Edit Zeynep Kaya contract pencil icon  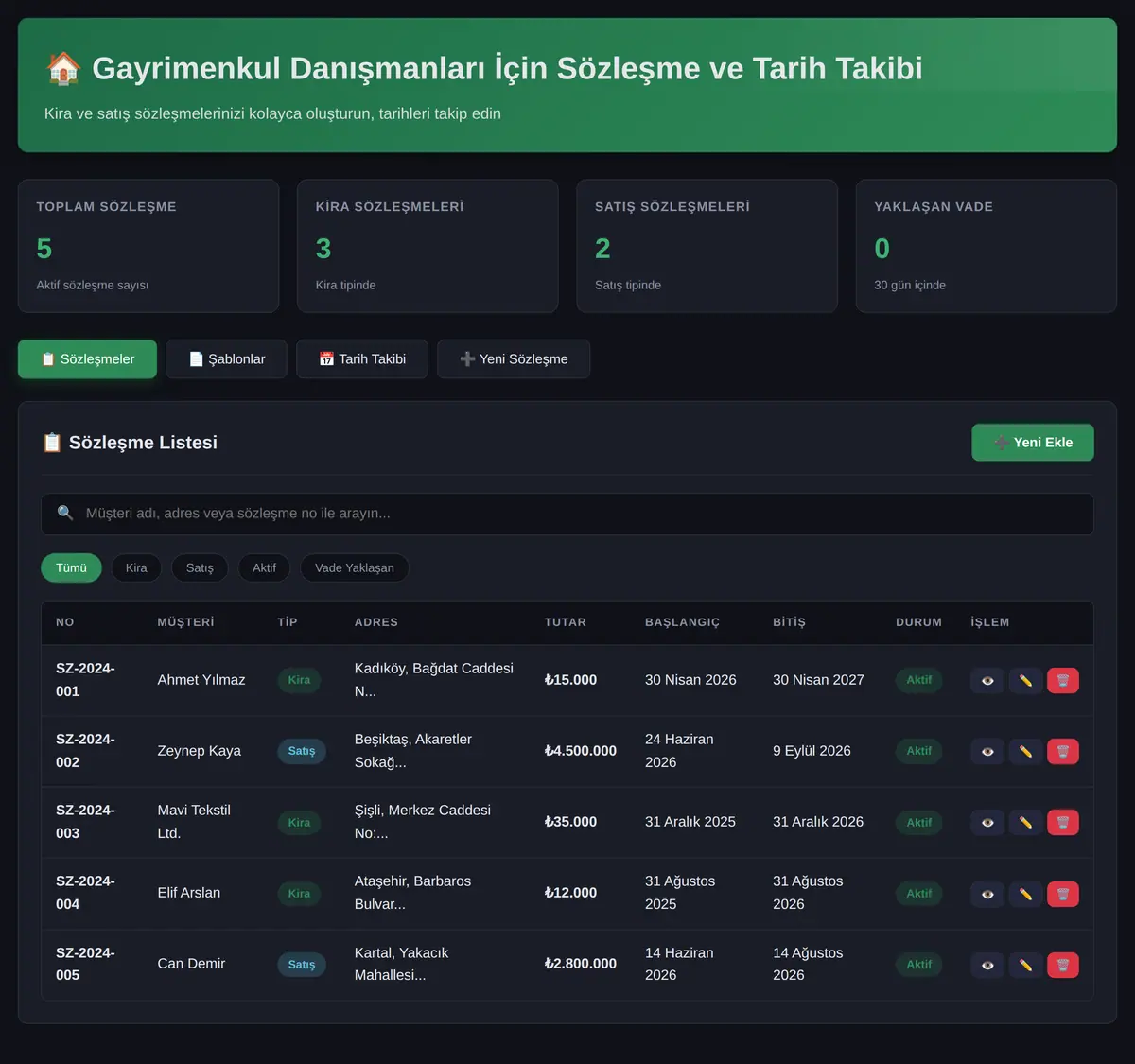1025,752
